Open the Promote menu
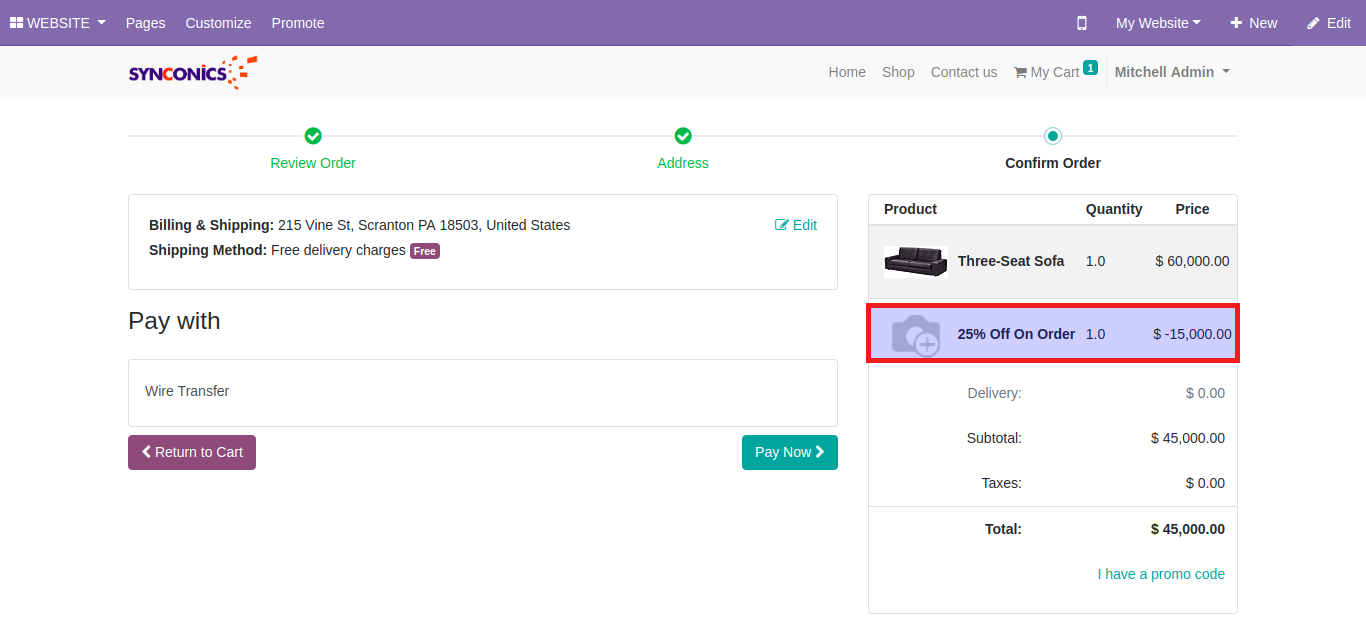 [x=298, y=23]
